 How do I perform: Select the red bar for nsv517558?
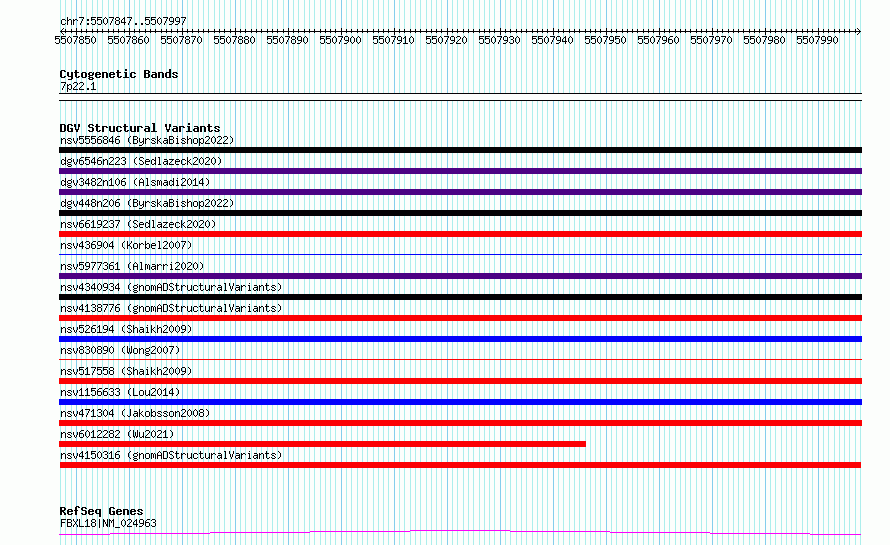[x=460, y=381]
